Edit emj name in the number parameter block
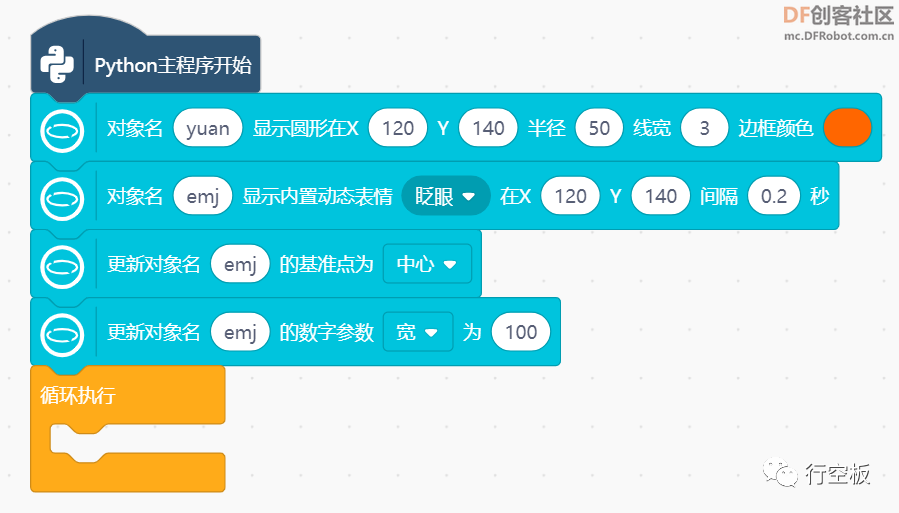Viewport: 899px width, 513px height. click(x=240, y=332)
